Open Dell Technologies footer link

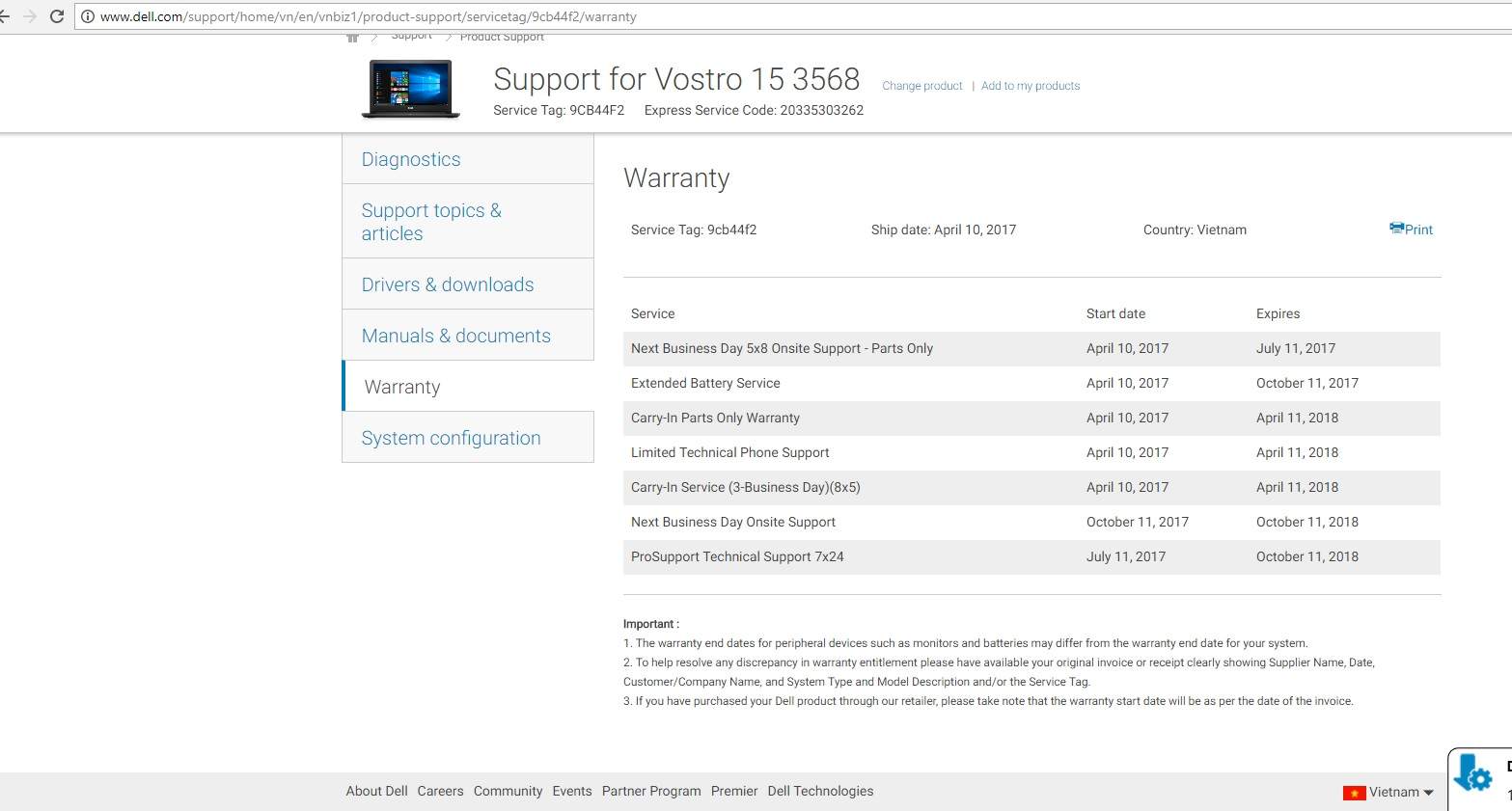tap(820, 791)
